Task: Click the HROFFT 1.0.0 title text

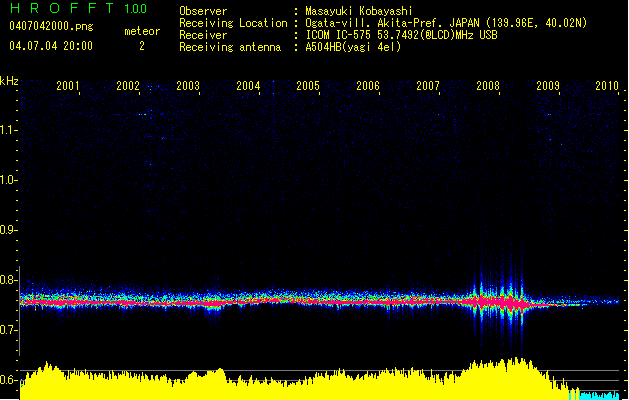Action: tap(79, 8)
